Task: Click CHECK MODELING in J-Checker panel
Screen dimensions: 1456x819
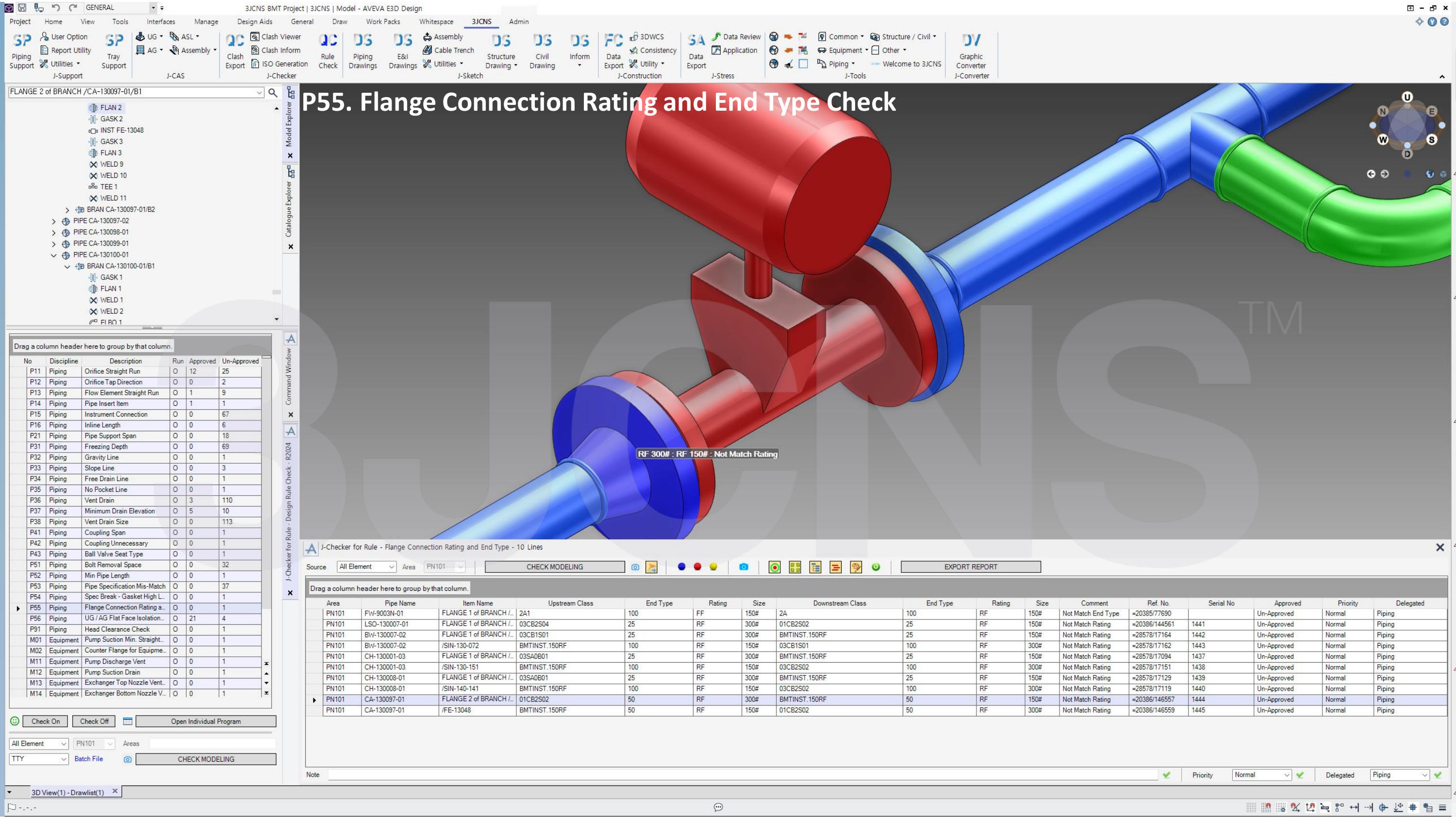Action: (x=554, y=567)
